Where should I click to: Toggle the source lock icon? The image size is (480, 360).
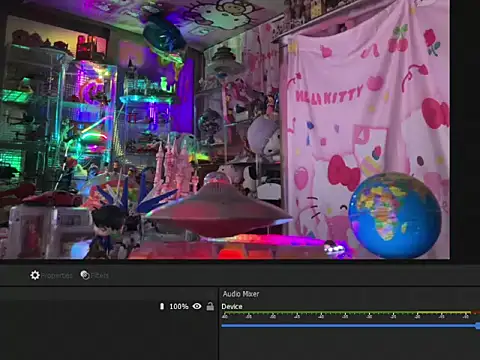210,306
